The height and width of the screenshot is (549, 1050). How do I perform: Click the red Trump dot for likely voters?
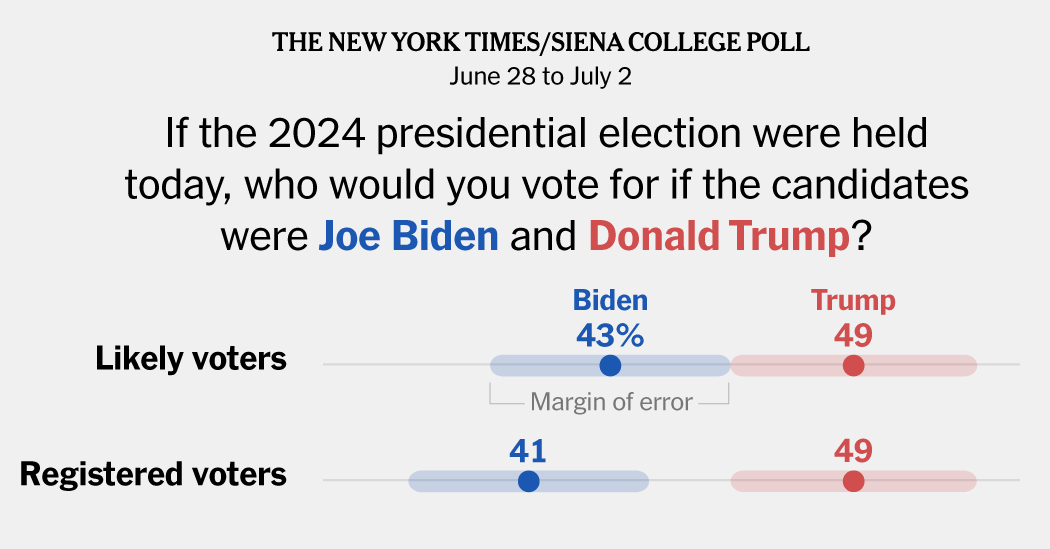853,366
